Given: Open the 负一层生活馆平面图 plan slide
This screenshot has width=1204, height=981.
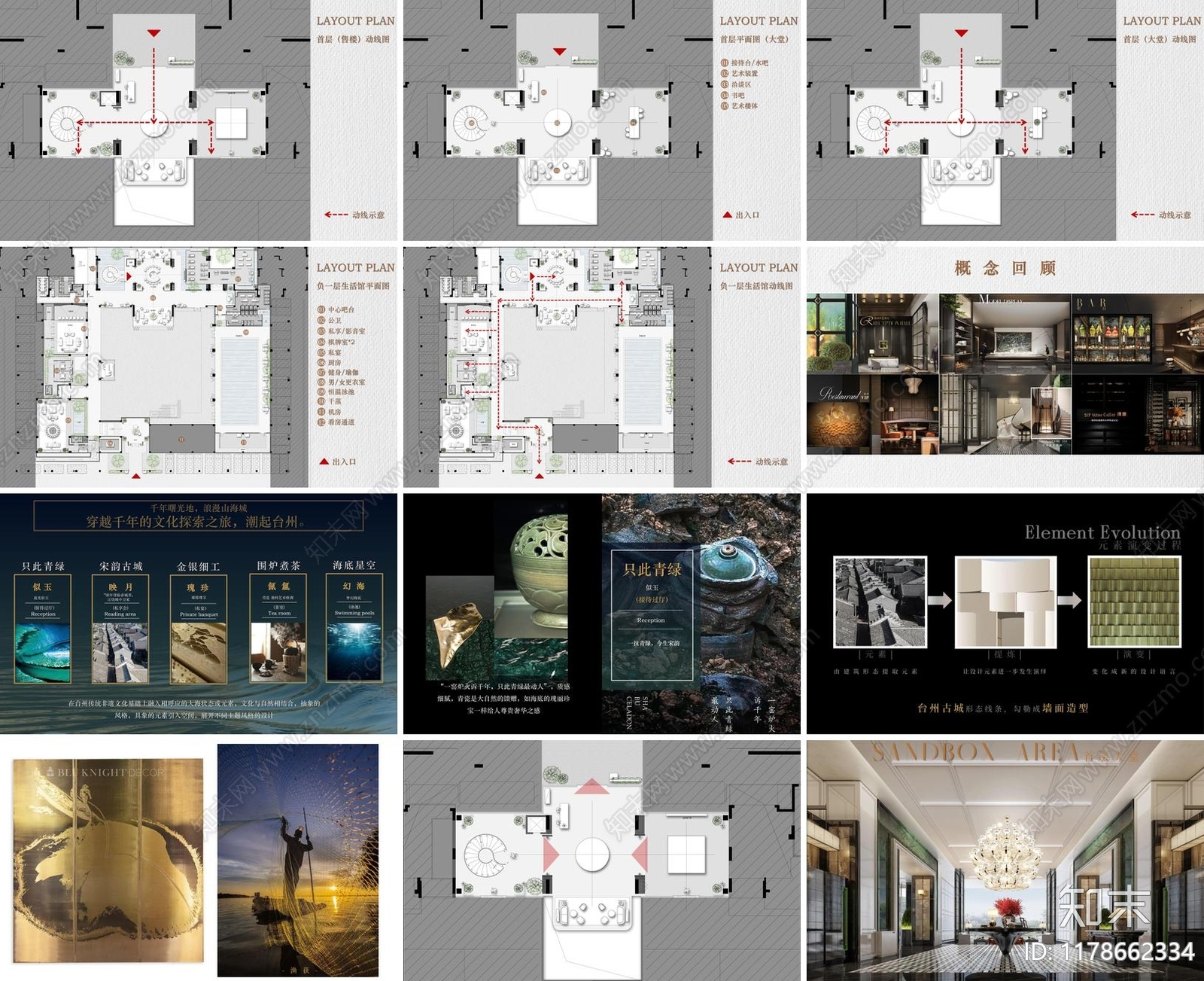Looking at the screenshot, I should pyautogui.click(x=199, y=367).
